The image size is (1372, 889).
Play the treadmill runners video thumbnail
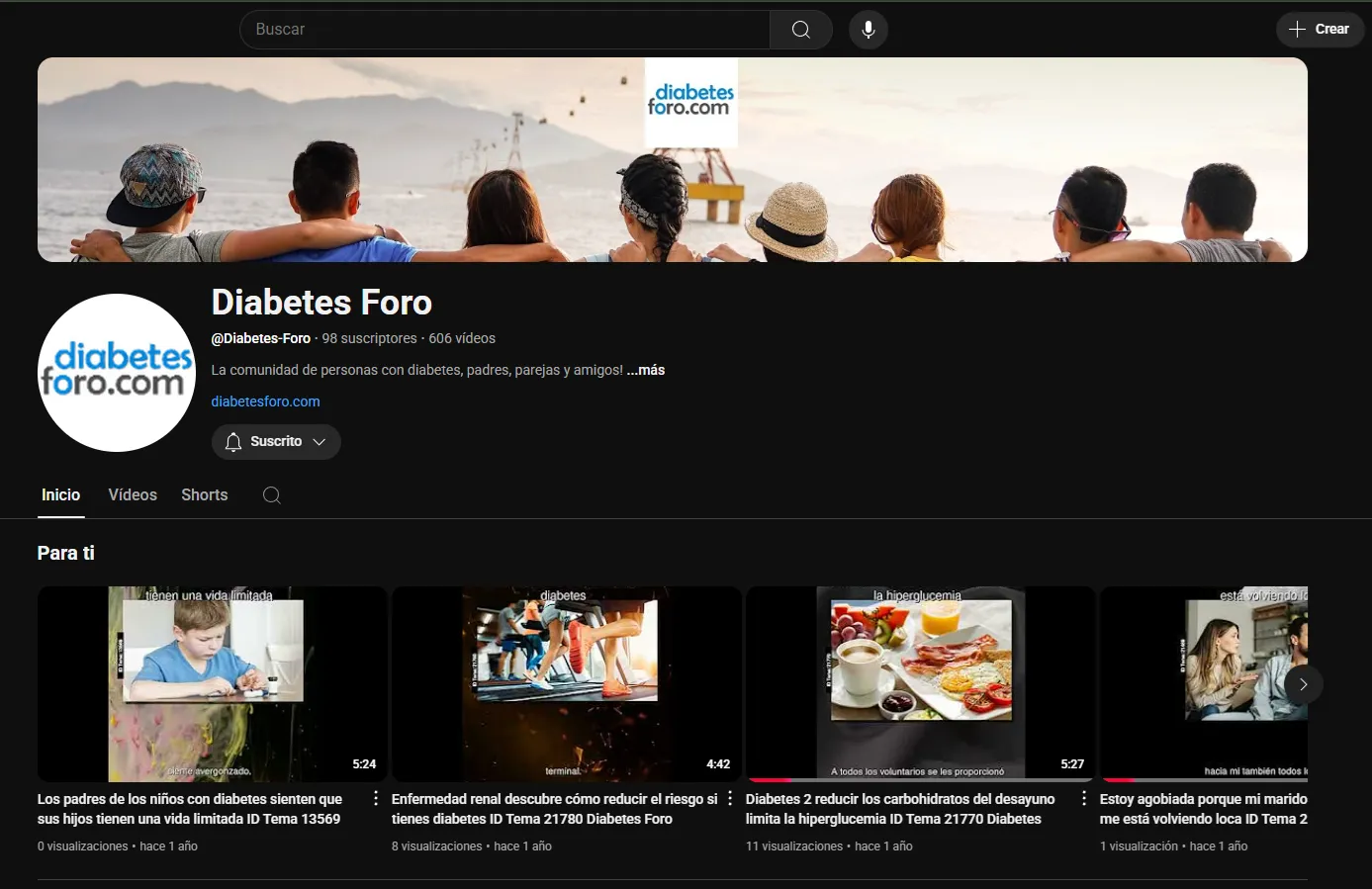point(566,684)
